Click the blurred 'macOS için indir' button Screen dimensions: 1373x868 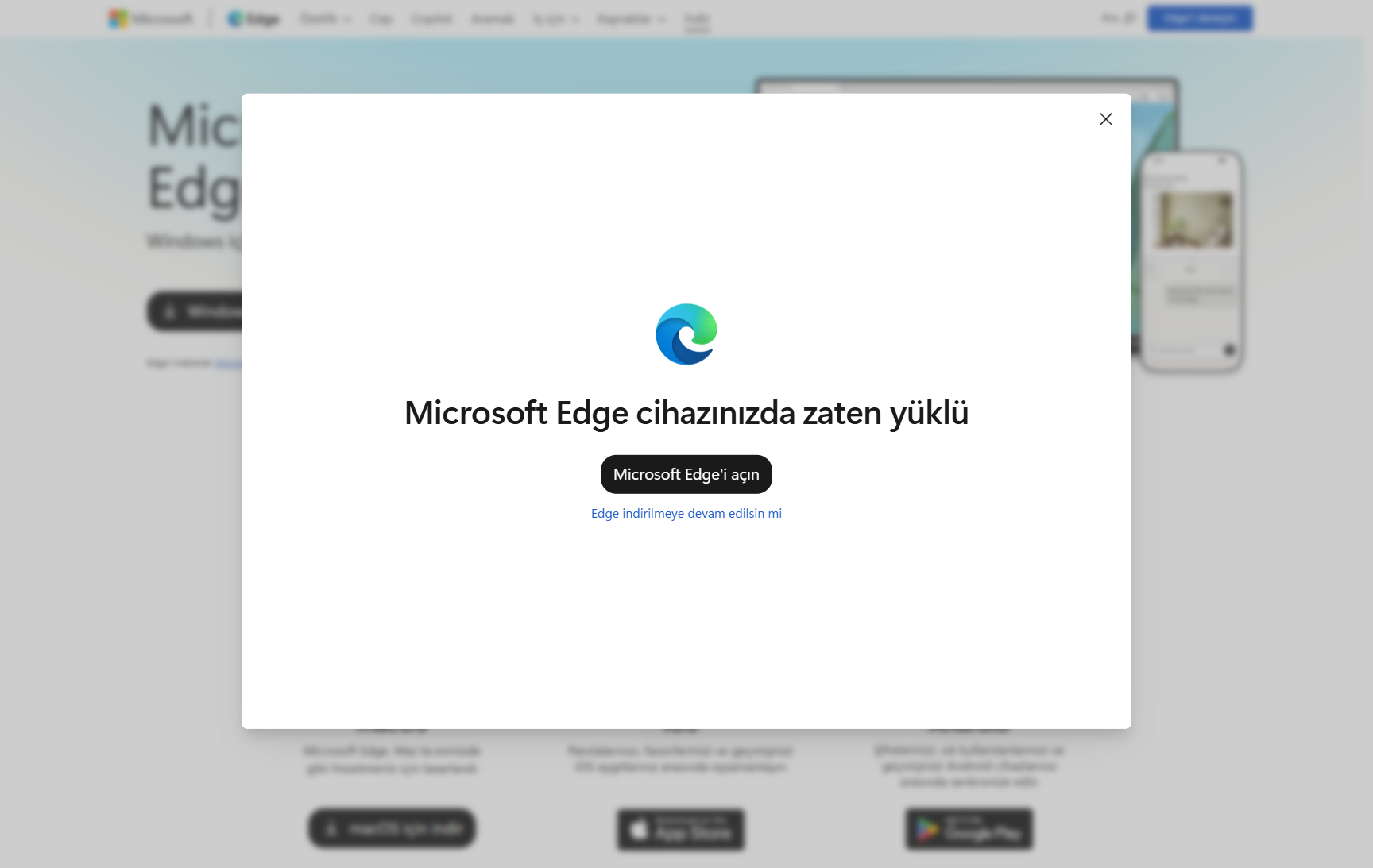point(393,828)
